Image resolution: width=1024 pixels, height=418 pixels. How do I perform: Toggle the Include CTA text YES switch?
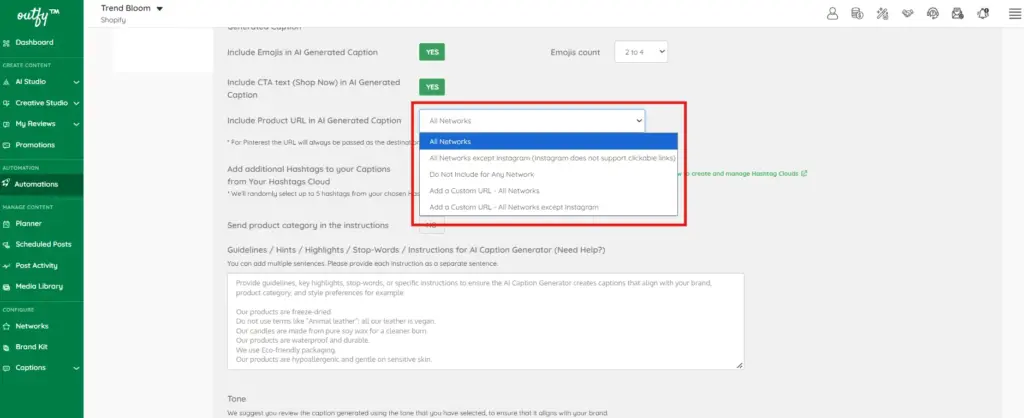432,87
